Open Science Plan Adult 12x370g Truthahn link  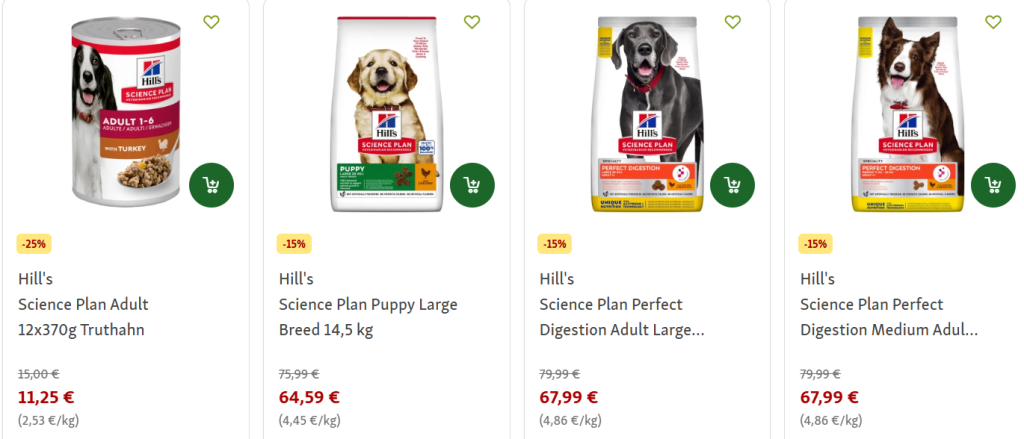tap(84, 317)
